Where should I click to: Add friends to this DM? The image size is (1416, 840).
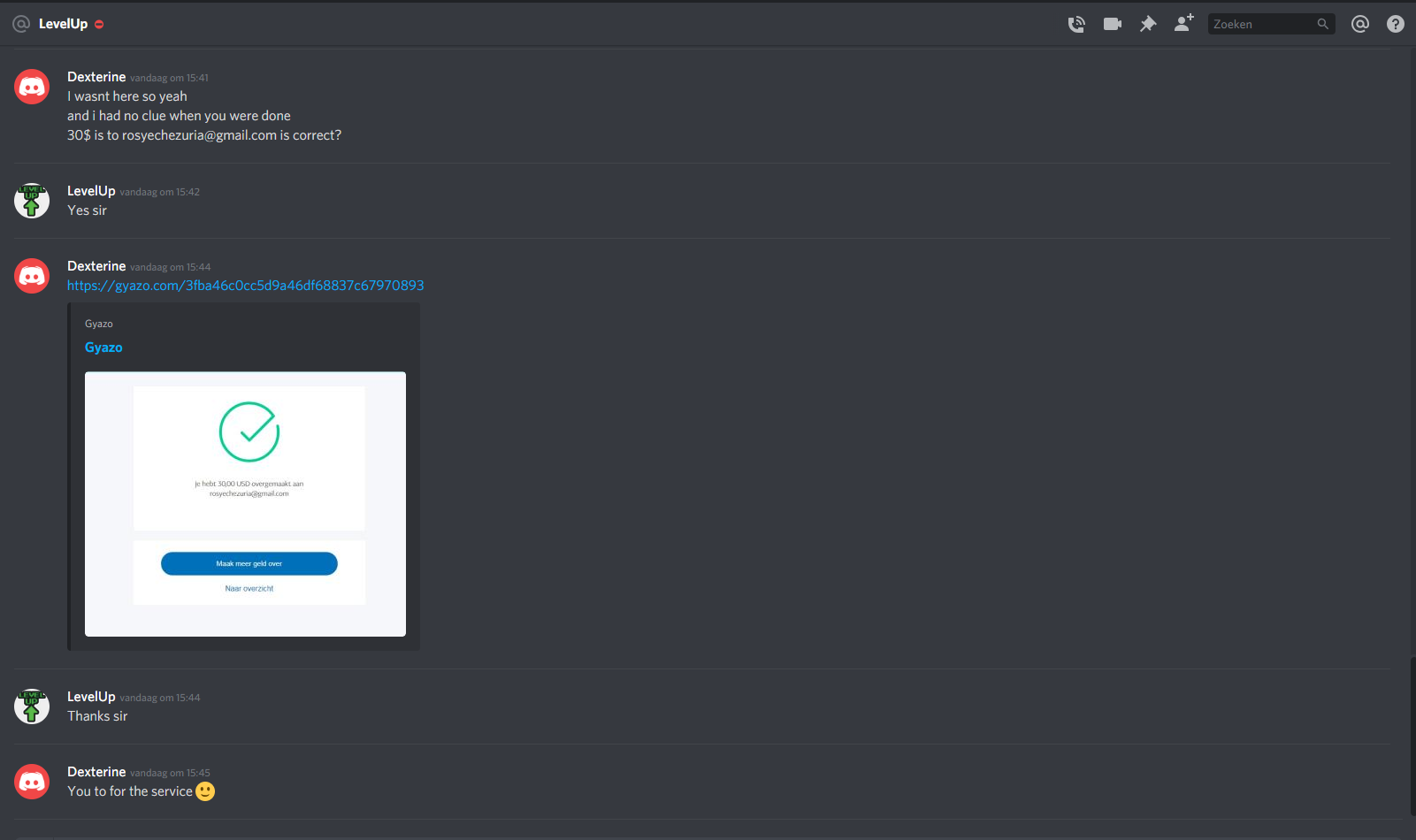pyautogui.click(x=1183, y=23)
